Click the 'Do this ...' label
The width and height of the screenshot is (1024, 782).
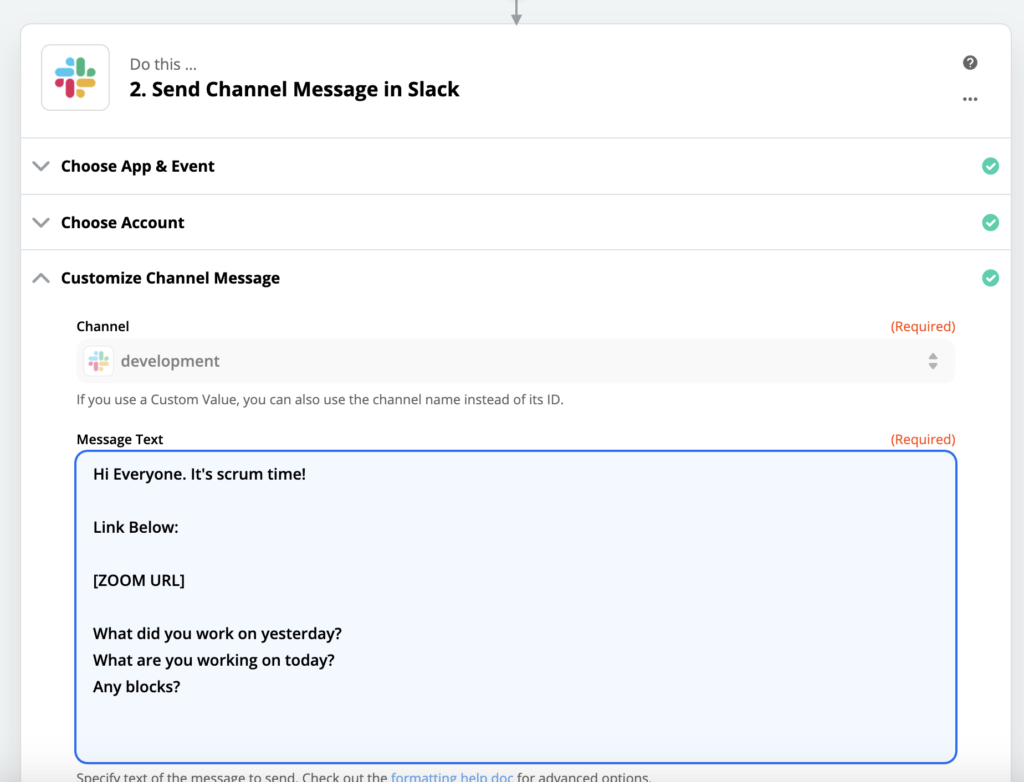pos(163,64)
